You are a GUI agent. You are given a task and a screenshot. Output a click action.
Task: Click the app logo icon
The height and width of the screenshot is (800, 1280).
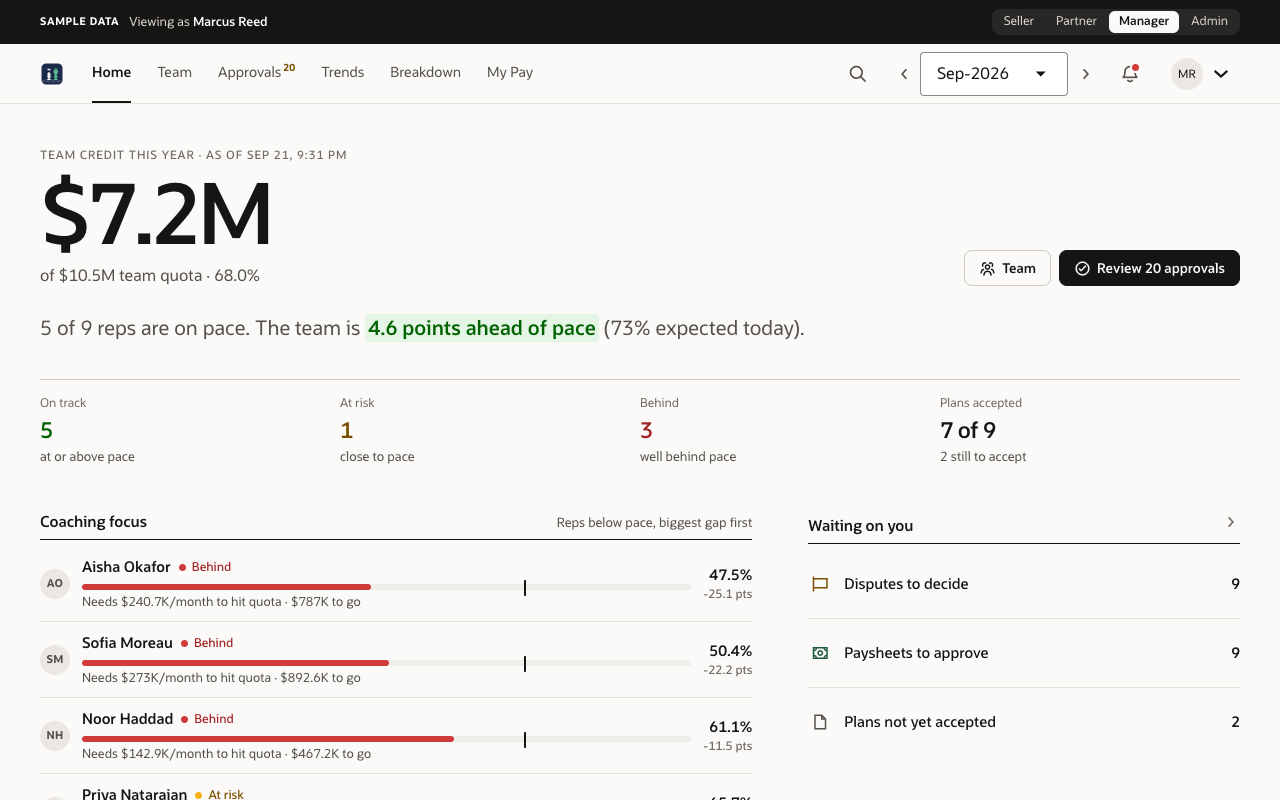(52, 73)
